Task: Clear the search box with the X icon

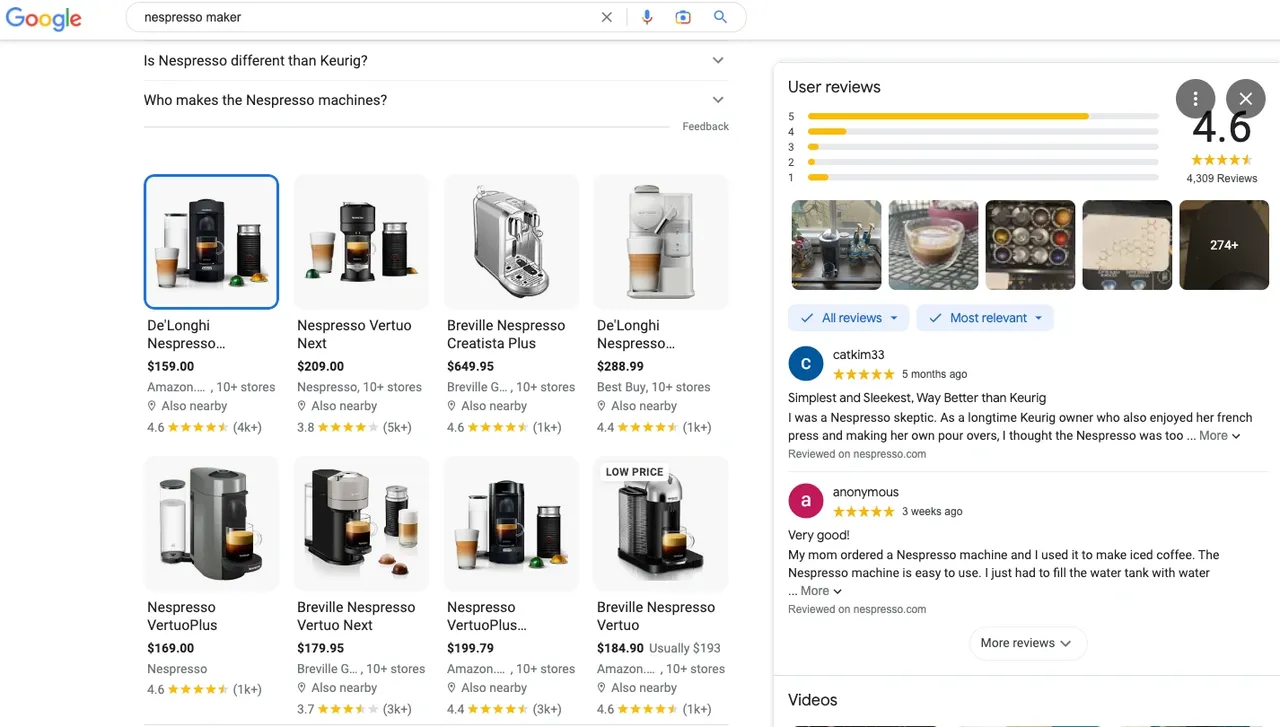Action: click(x=607, y=17)
